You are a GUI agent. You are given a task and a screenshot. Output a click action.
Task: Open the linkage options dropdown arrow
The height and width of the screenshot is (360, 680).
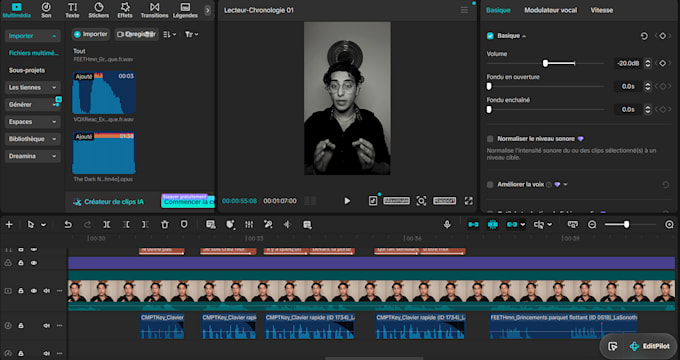coord(523,225)
